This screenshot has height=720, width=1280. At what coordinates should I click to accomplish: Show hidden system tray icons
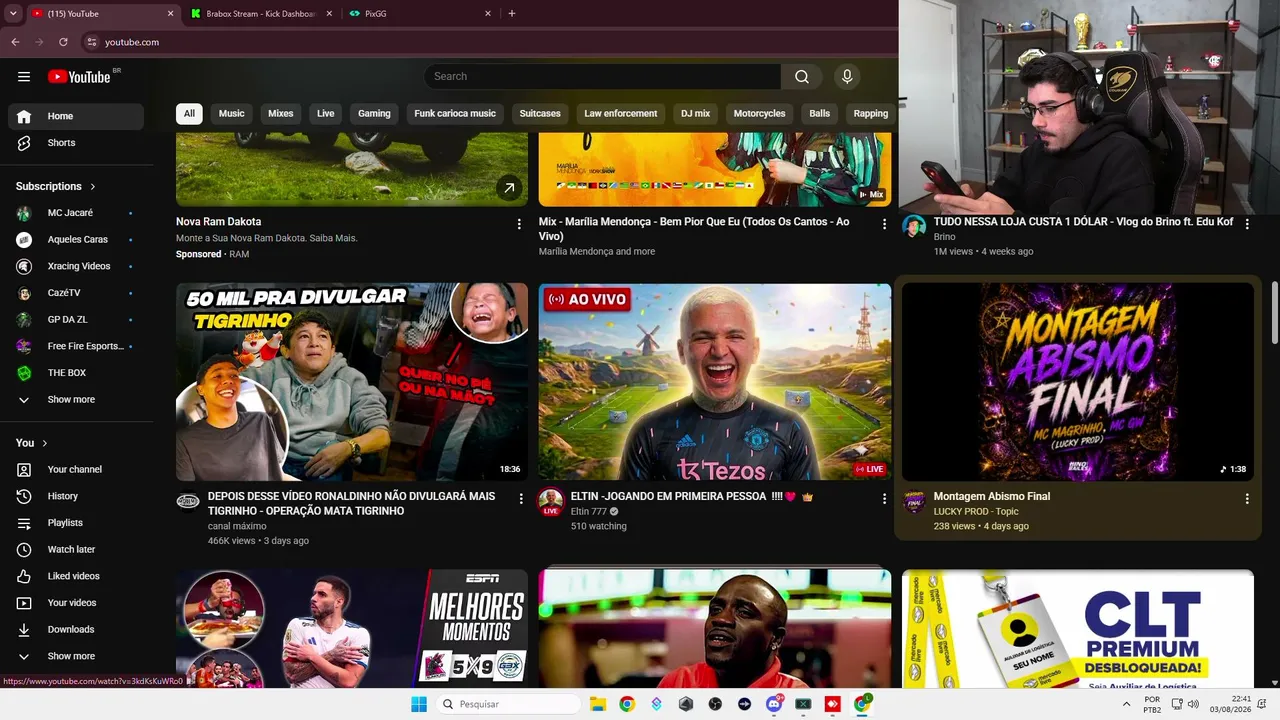pos(1127,704)
